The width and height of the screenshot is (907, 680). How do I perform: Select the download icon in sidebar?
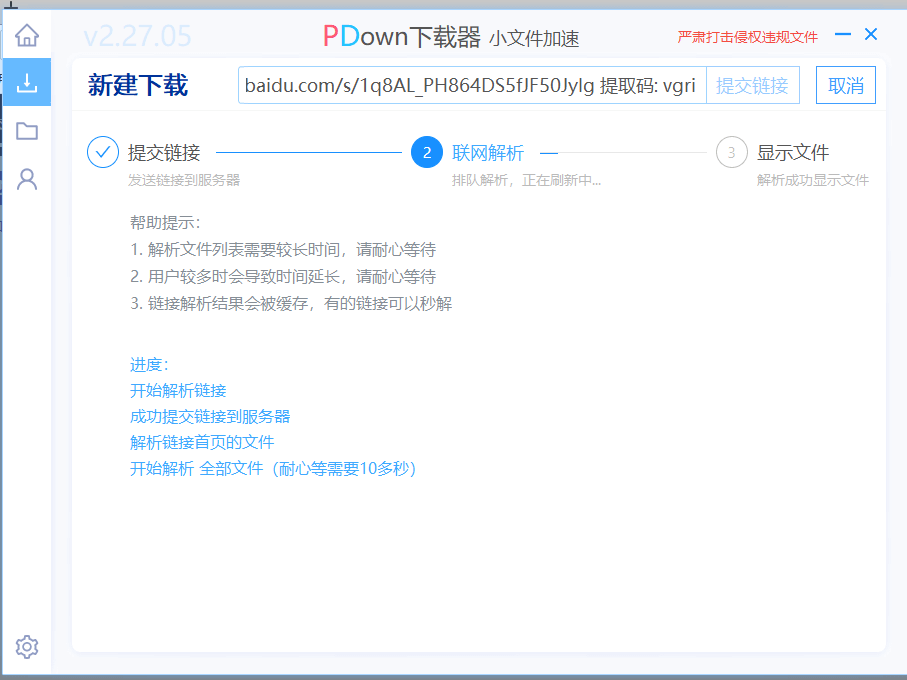pyautogui.click(x=27, y=82)
